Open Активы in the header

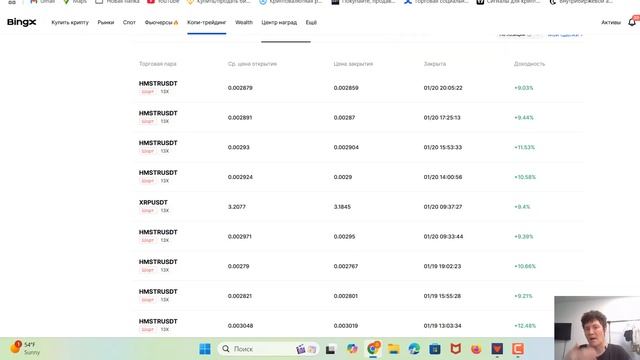pos(611,22)
